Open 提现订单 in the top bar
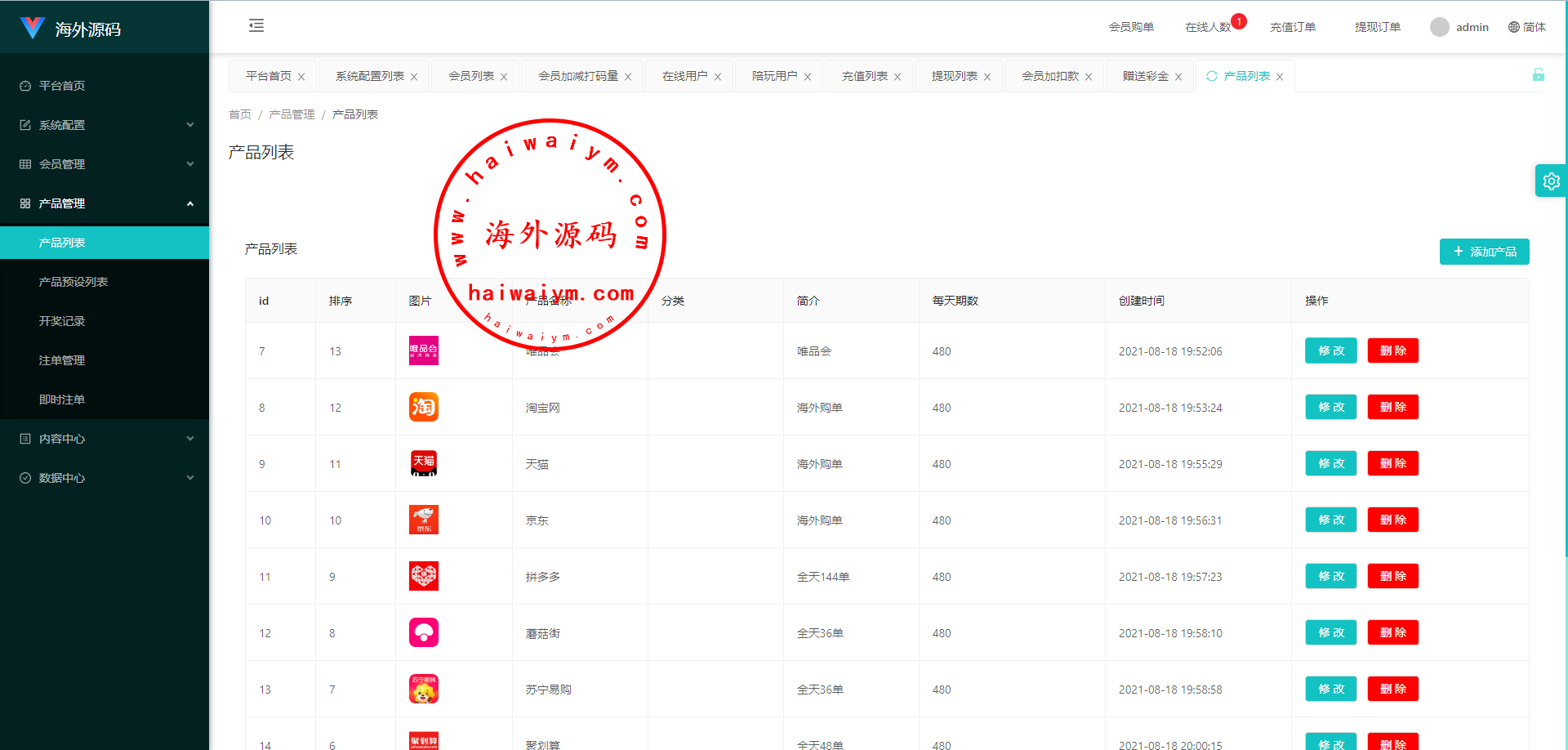This screenshot has width=1568, height=750. 1377,27
